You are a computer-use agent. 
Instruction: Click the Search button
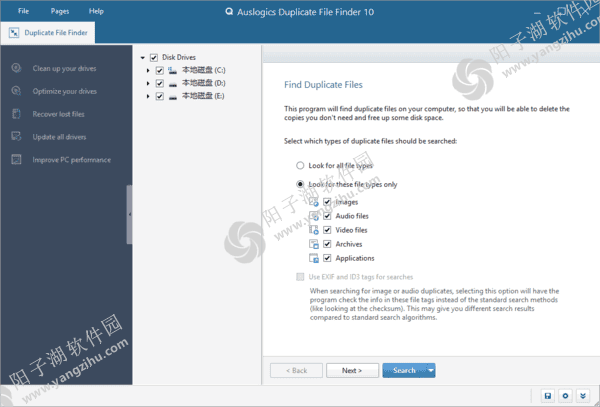tap(404, 370)
